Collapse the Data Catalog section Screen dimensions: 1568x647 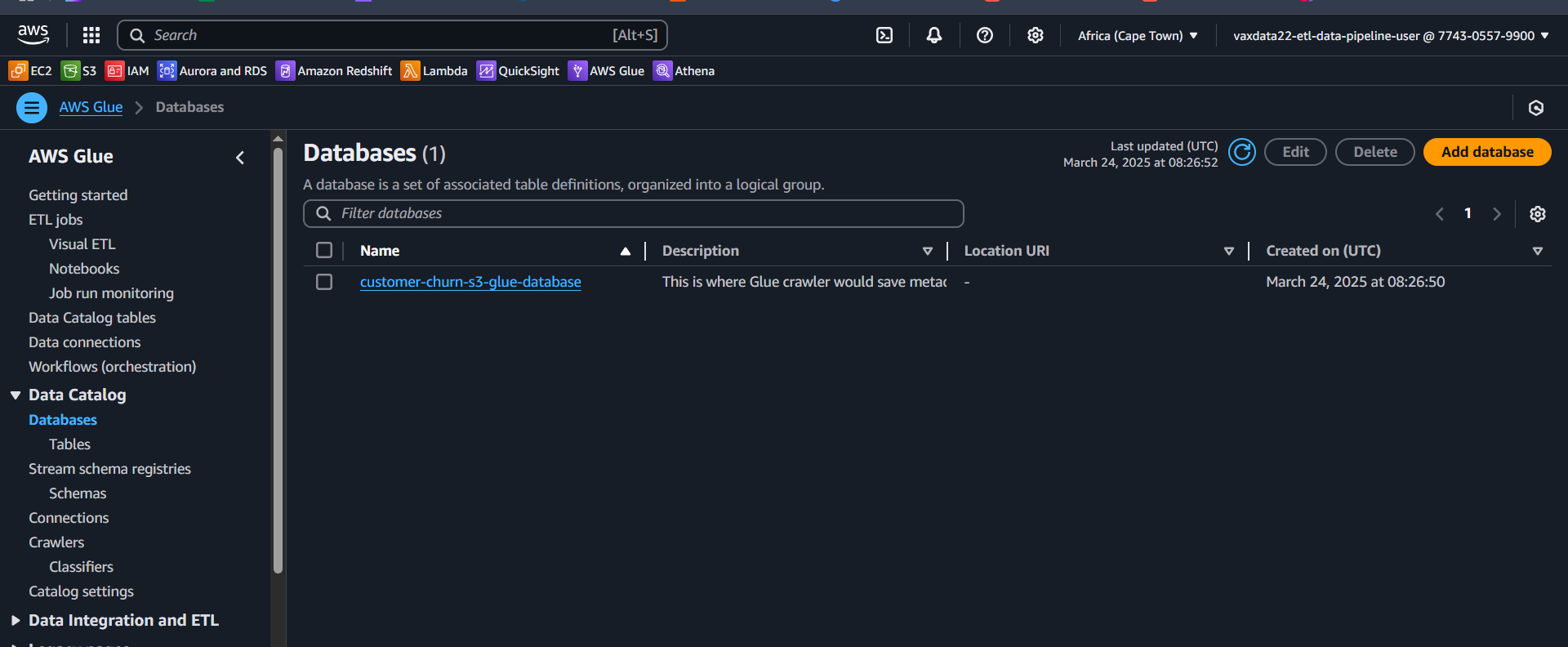pos(16,395)
